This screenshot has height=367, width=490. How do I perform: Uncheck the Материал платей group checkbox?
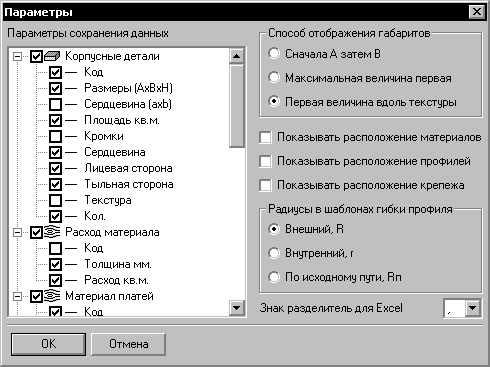click(x=36, y=296)
